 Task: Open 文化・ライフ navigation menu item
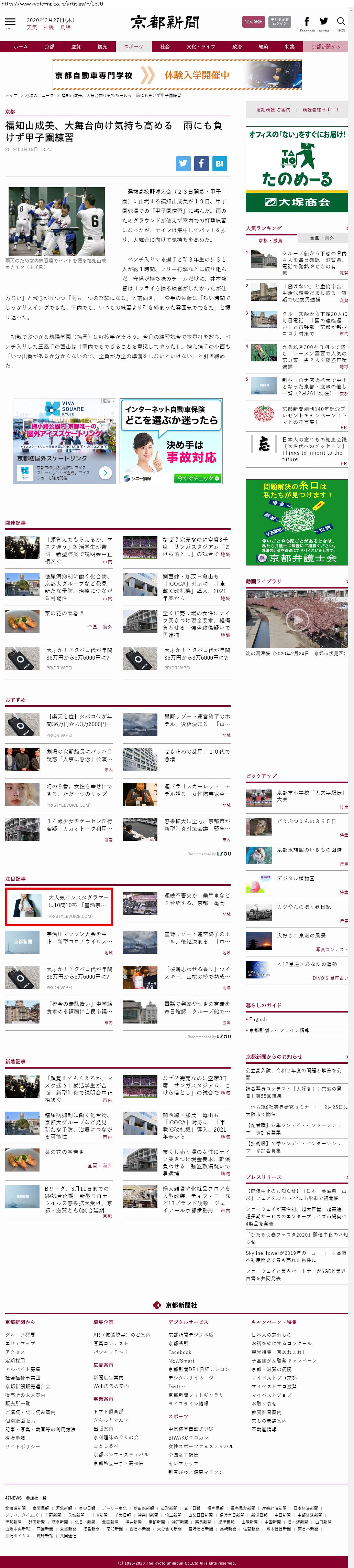pos(200,47)
